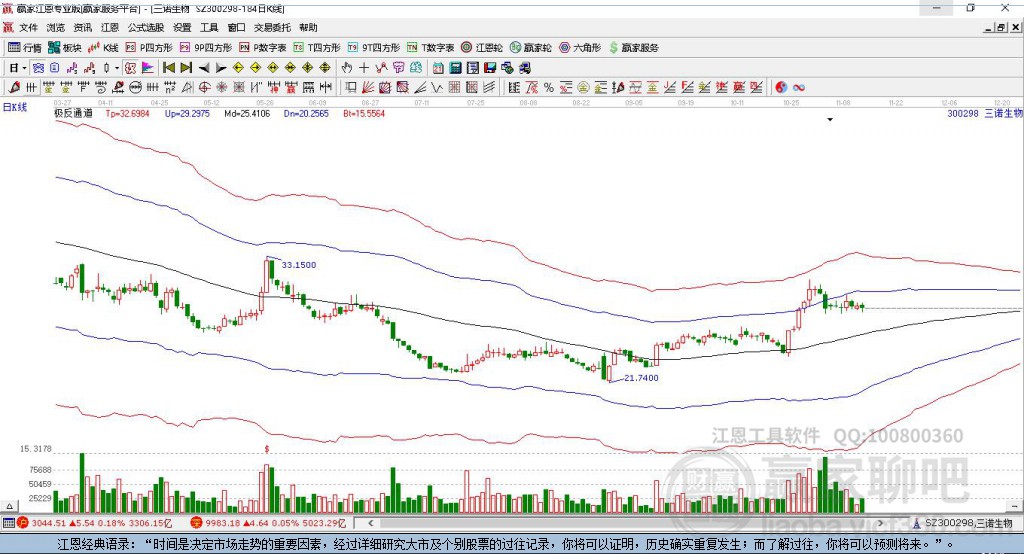Viewport: 1024px width, 554px height.
Task: Open 文件 menu
Action: tap(29, 27)
